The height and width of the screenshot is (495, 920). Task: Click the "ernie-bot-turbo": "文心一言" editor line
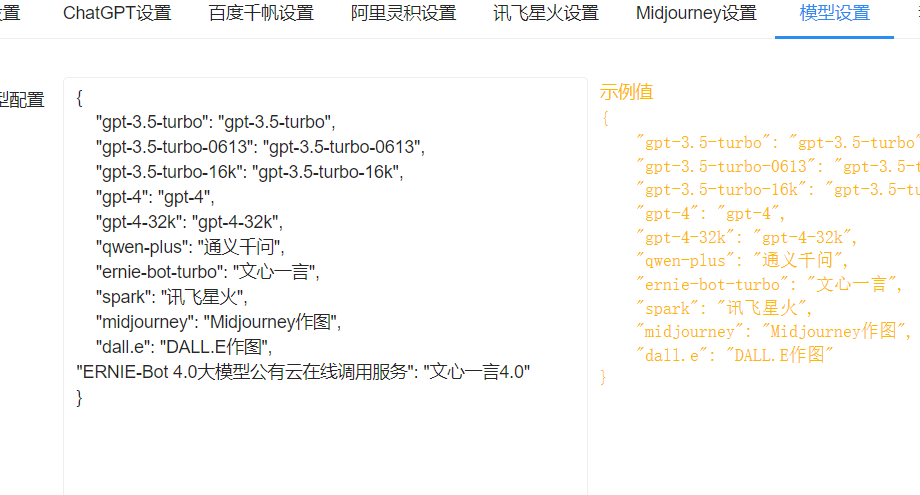coord(208,272)
